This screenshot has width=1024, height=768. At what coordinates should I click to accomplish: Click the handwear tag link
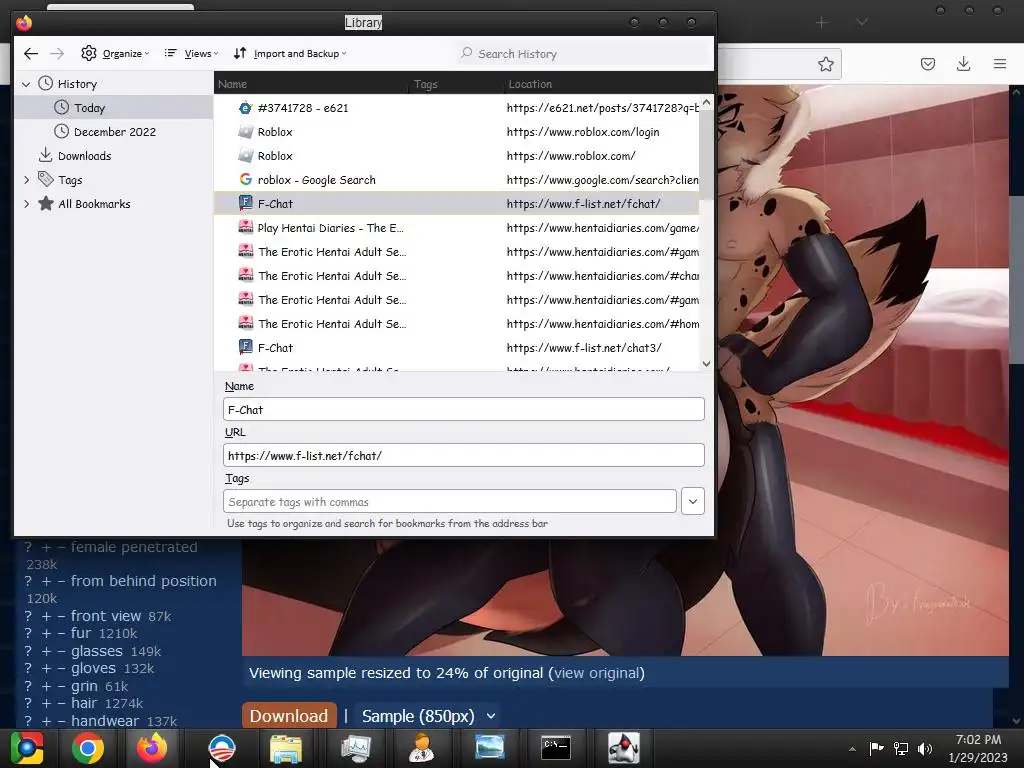pos(105,720)
